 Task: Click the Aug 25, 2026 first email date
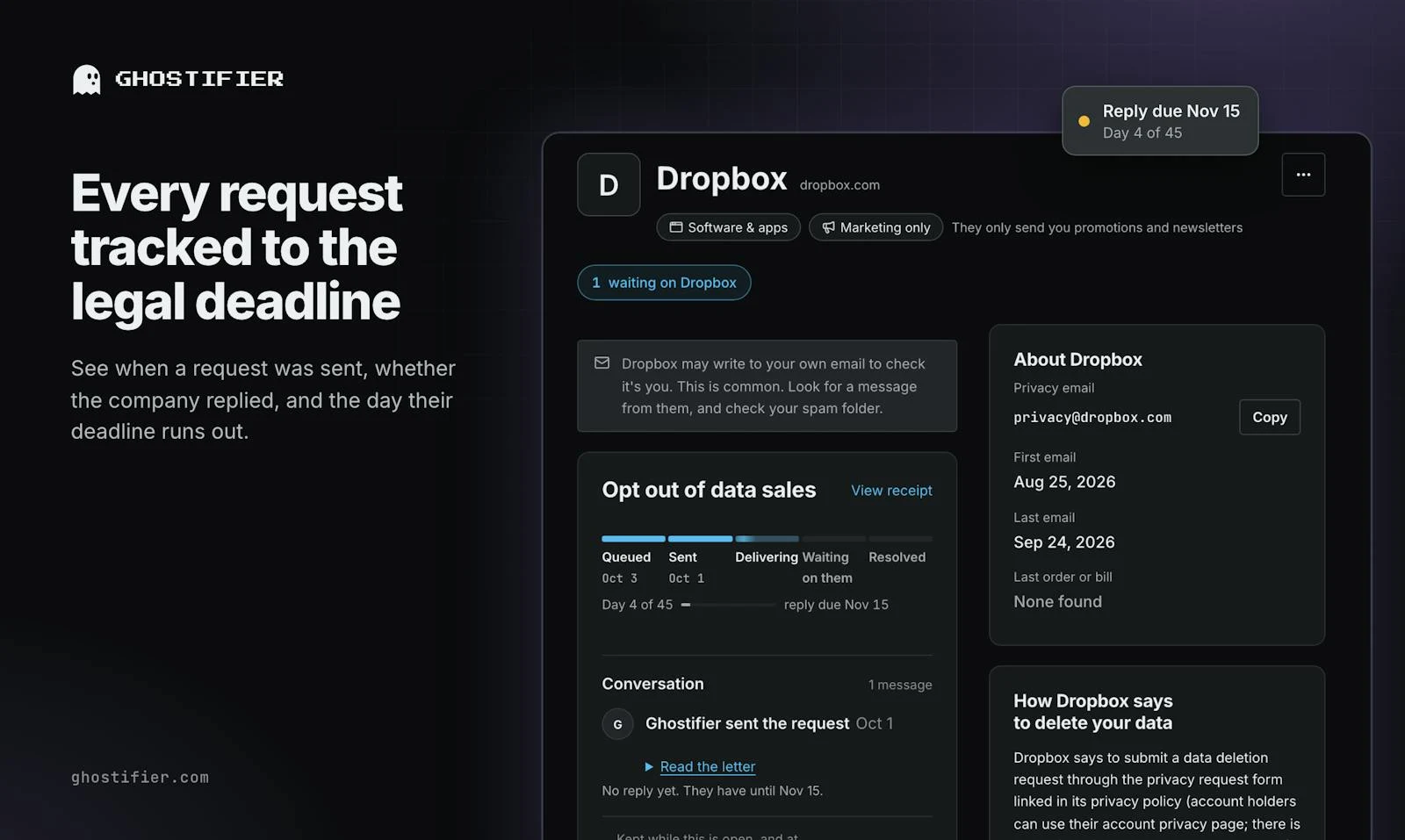pos(1064,482)
